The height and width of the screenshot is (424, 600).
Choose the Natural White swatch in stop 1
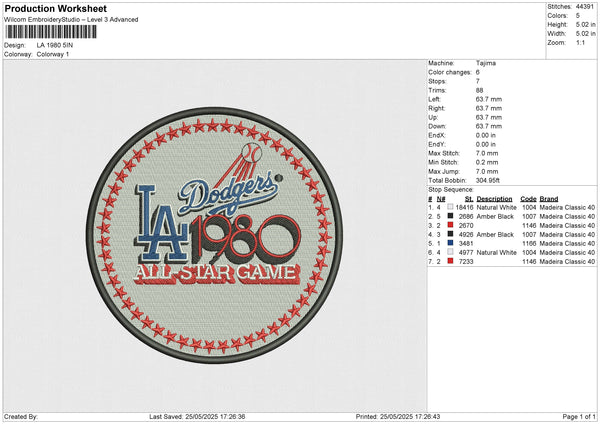(452, 207)
